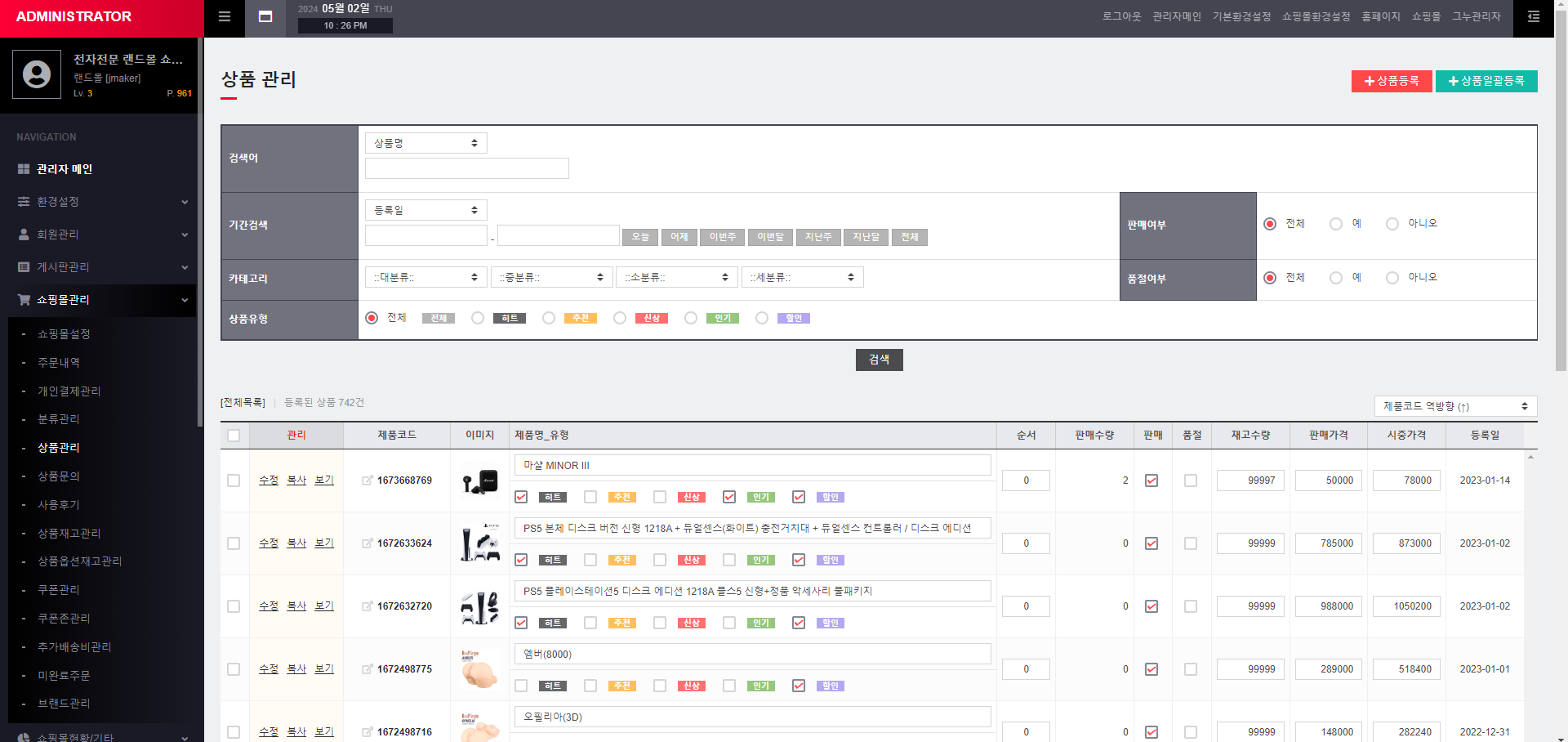Screen dimensions: 1568x742
Task: Open 주문내역 in the sidebar menu
Action: 59,363
